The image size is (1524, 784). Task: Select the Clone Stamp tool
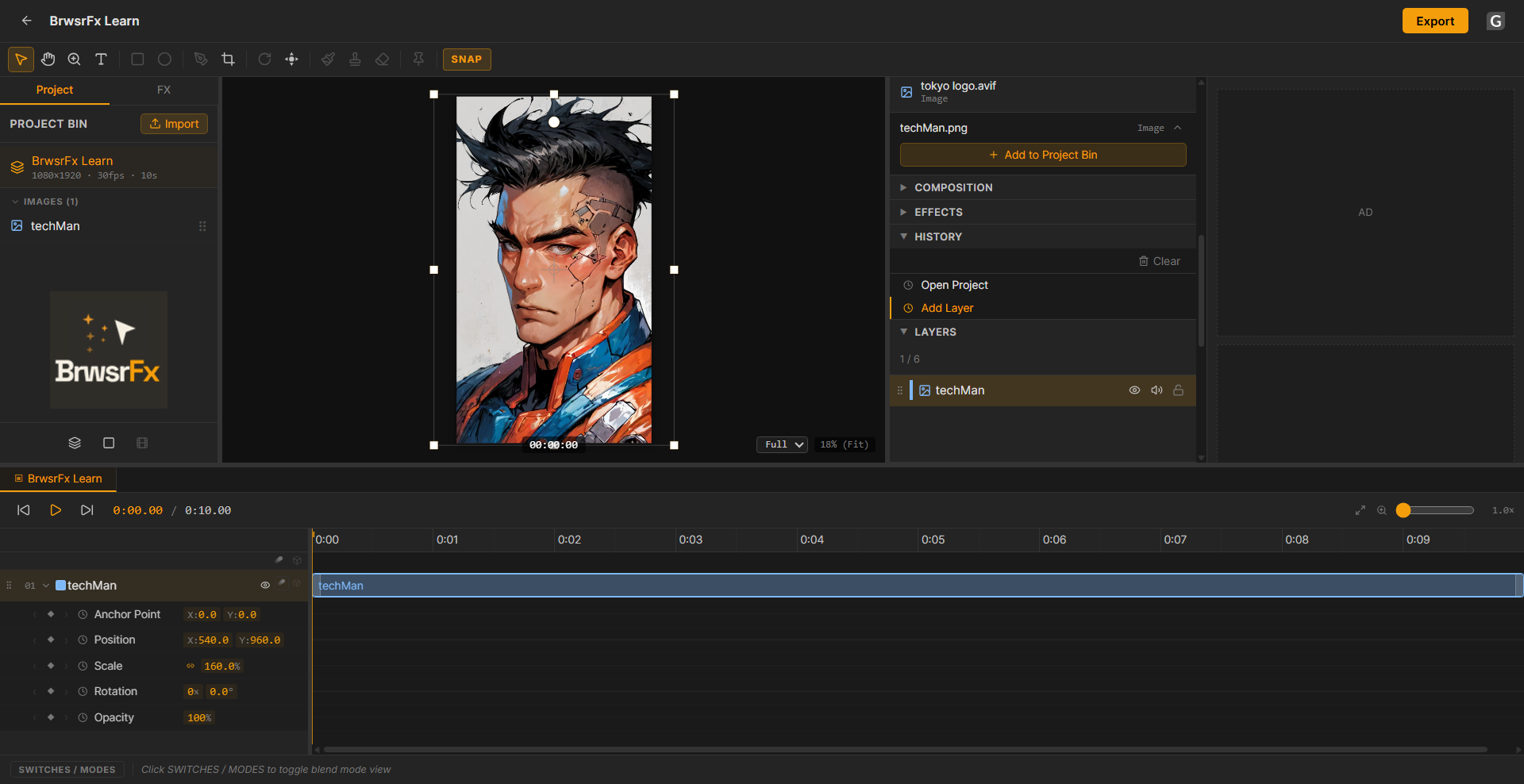tap(355, 60)
